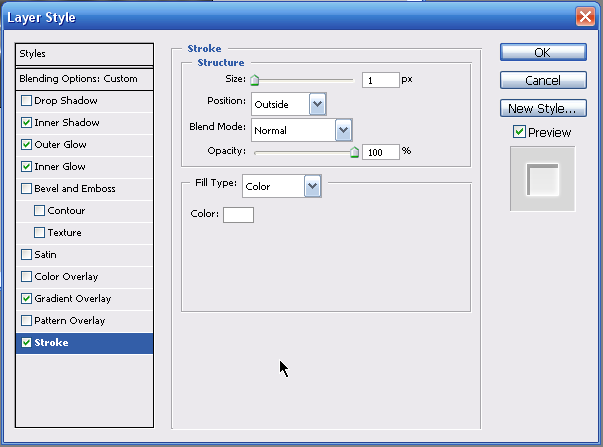This screenshot has height=447, width=603.
Task: Open the Contour settings label
Action: [x=66, y=210]
